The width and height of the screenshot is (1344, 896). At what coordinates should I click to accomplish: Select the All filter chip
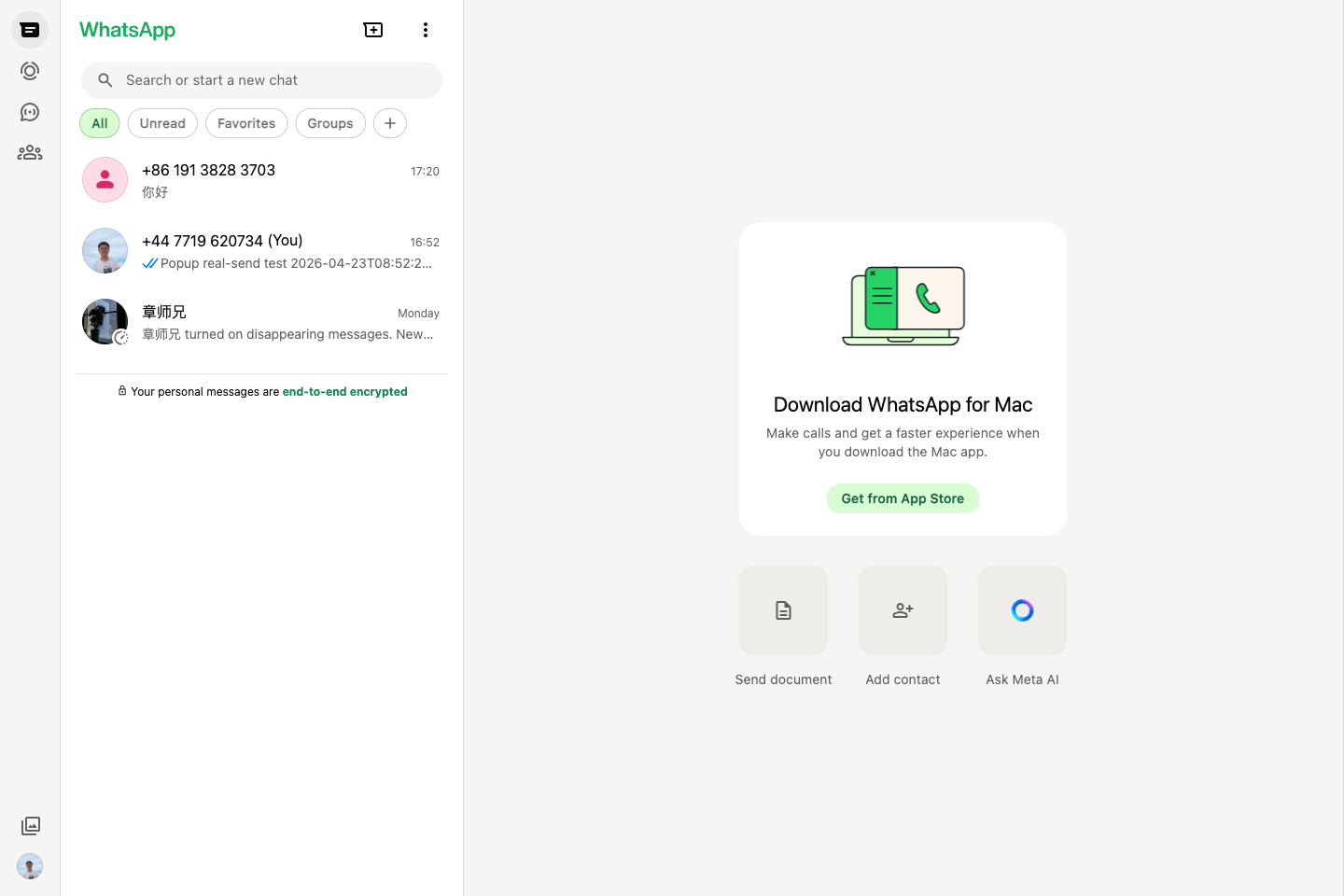coord(99,123)
